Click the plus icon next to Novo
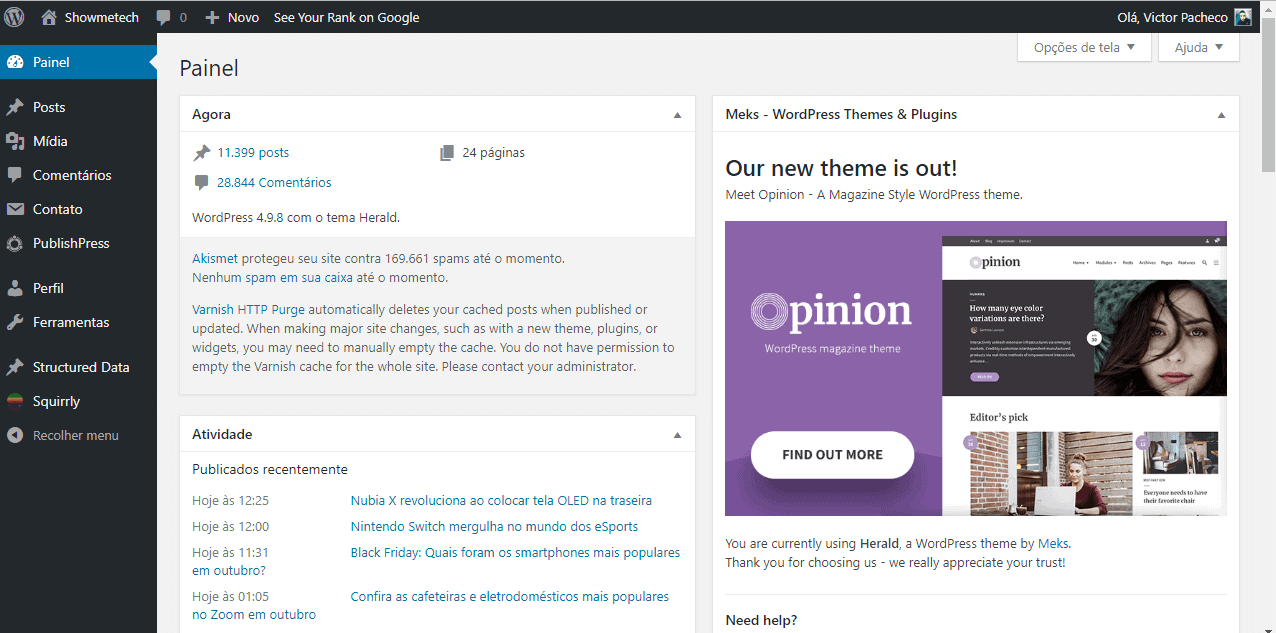 click(x=212, y=18)
